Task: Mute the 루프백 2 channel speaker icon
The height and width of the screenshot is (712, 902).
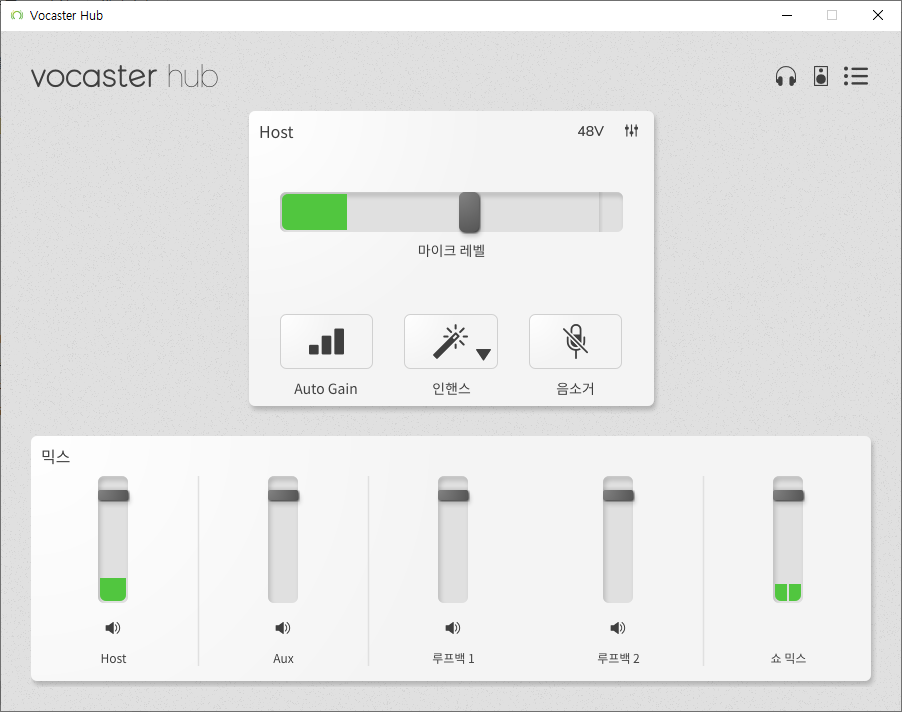Action: 618,628
